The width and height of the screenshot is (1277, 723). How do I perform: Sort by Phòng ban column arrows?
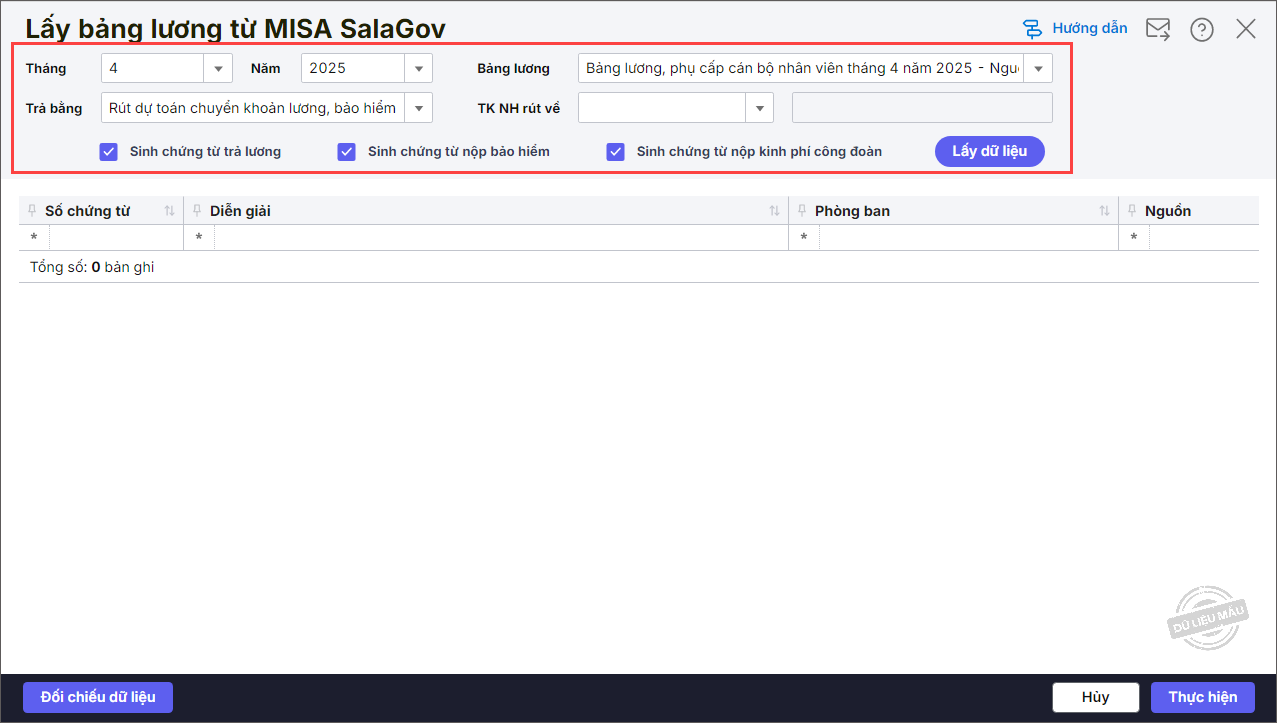tap(1104, 211)
